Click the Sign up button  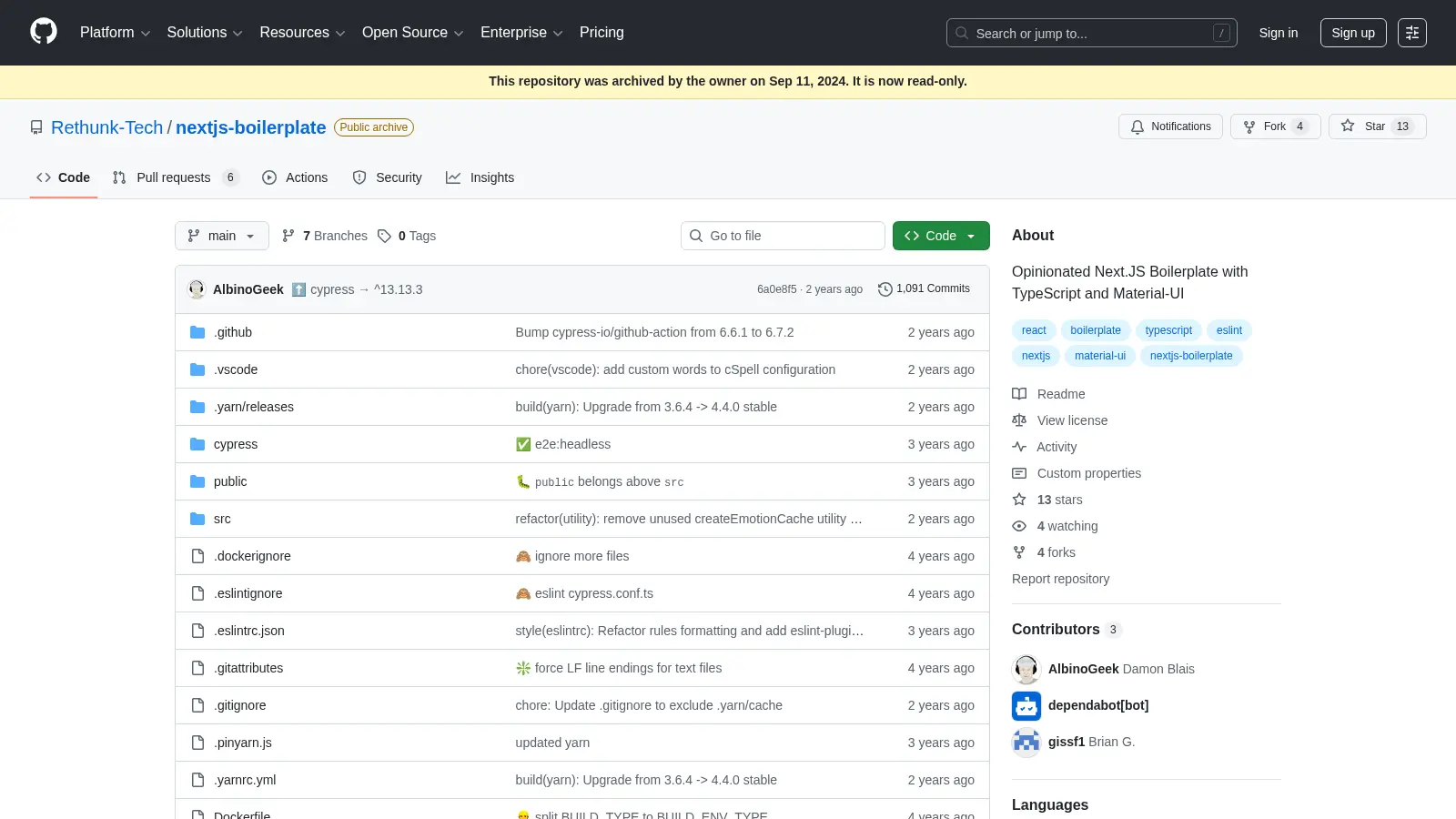point(1353,33)
